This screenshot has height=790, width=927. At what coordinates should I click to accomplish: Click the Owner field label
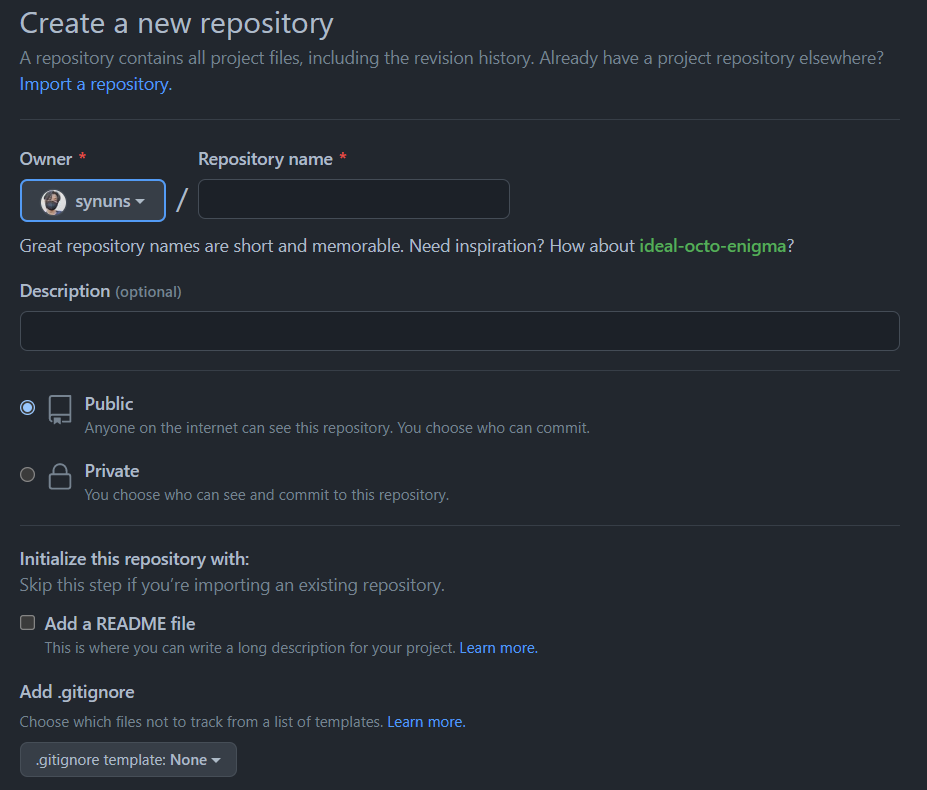pos(46,159)
